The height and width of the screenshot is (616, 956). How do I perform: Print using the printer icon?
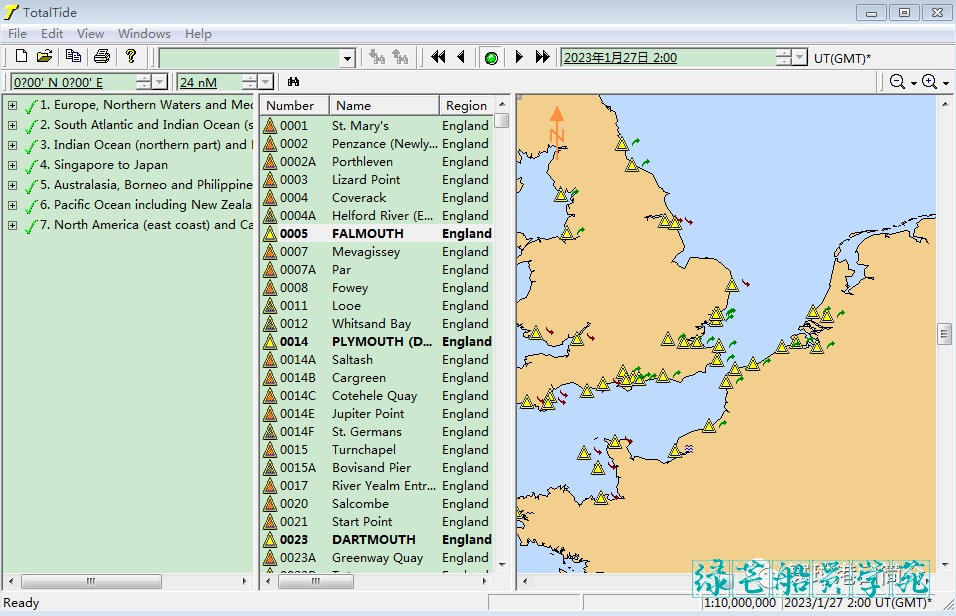[102, 57]
